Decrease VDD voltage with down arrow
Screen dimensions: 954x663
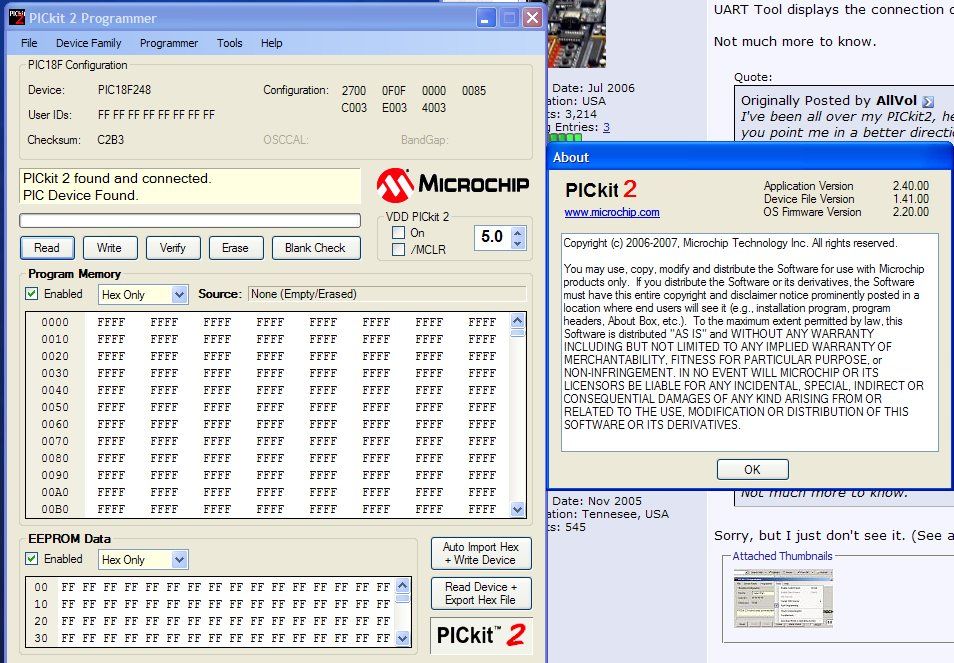[x=517, y=243]
